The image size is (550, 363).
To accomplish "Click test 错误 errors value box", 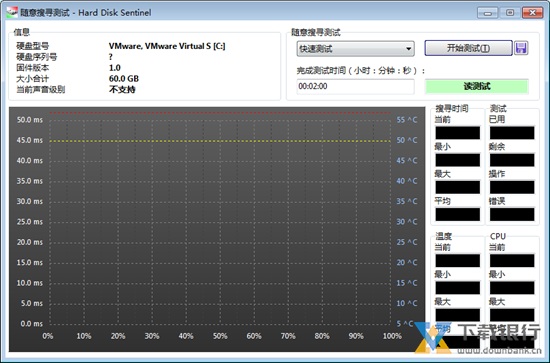I will point(512,214).
